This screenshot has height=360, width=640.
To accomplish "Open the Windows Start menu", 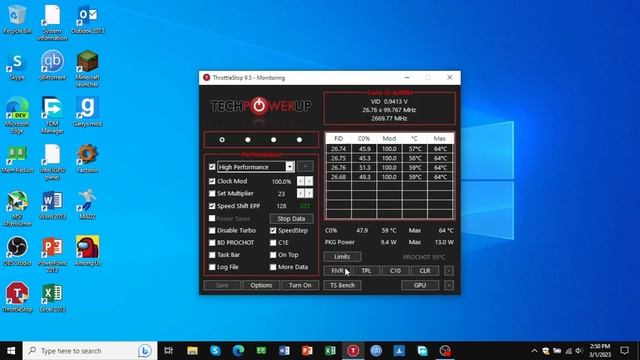I will [x=11, y=351].
